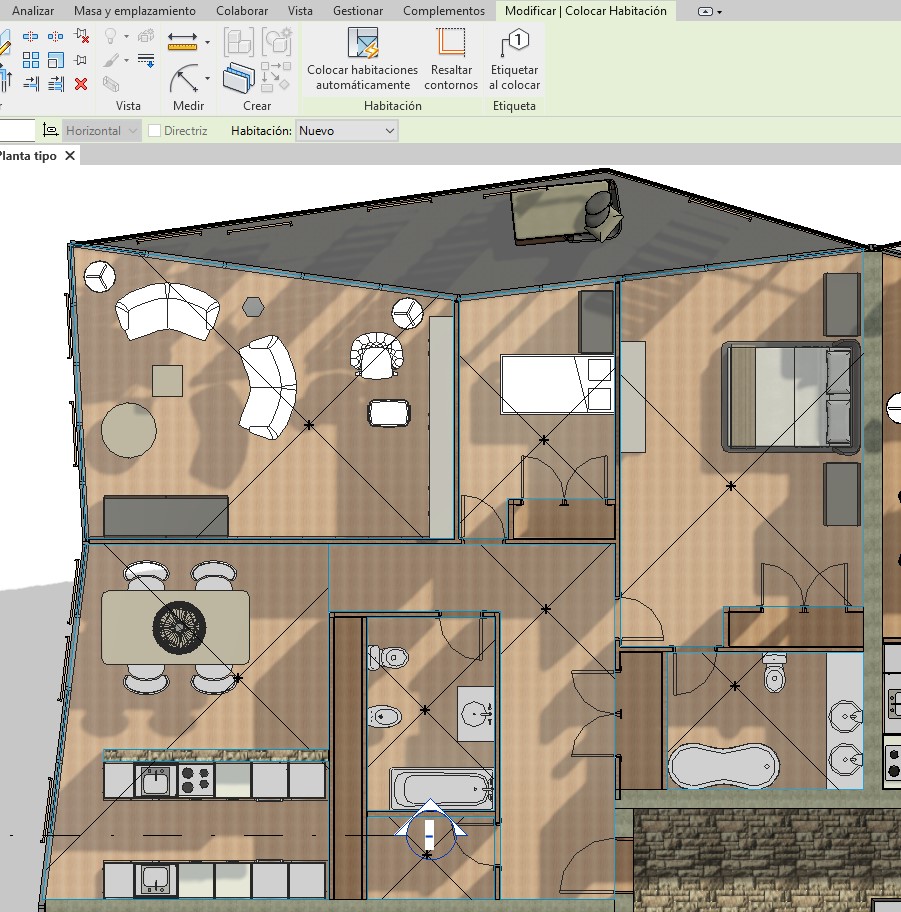The image size is (901, 912).
Task: Click the aligned dimension measure icon
Action: pos(183,41)
